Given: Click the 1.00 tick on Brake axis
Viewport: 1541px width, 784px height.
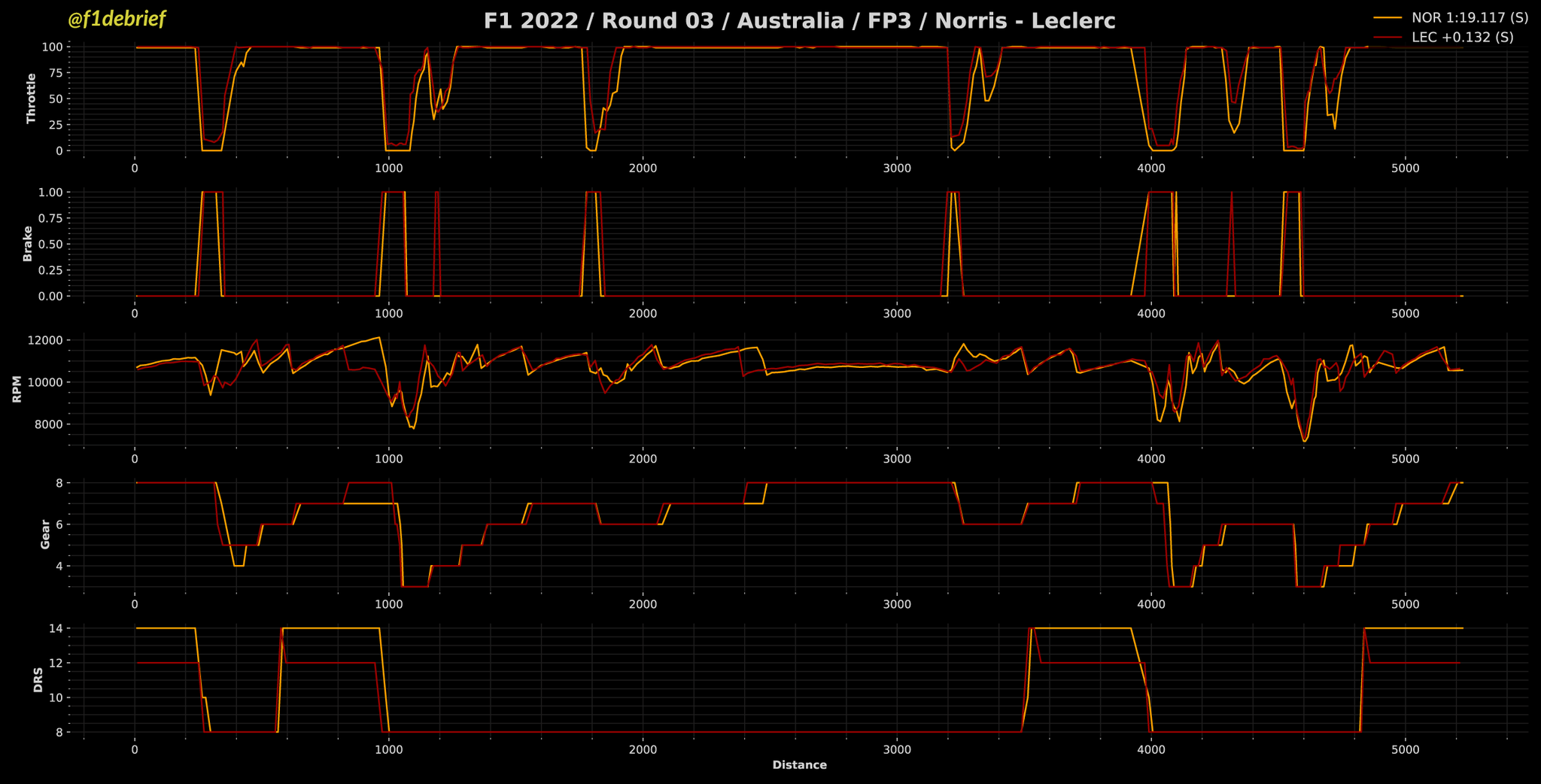Looking at the screenshot, I should point(49,192).
